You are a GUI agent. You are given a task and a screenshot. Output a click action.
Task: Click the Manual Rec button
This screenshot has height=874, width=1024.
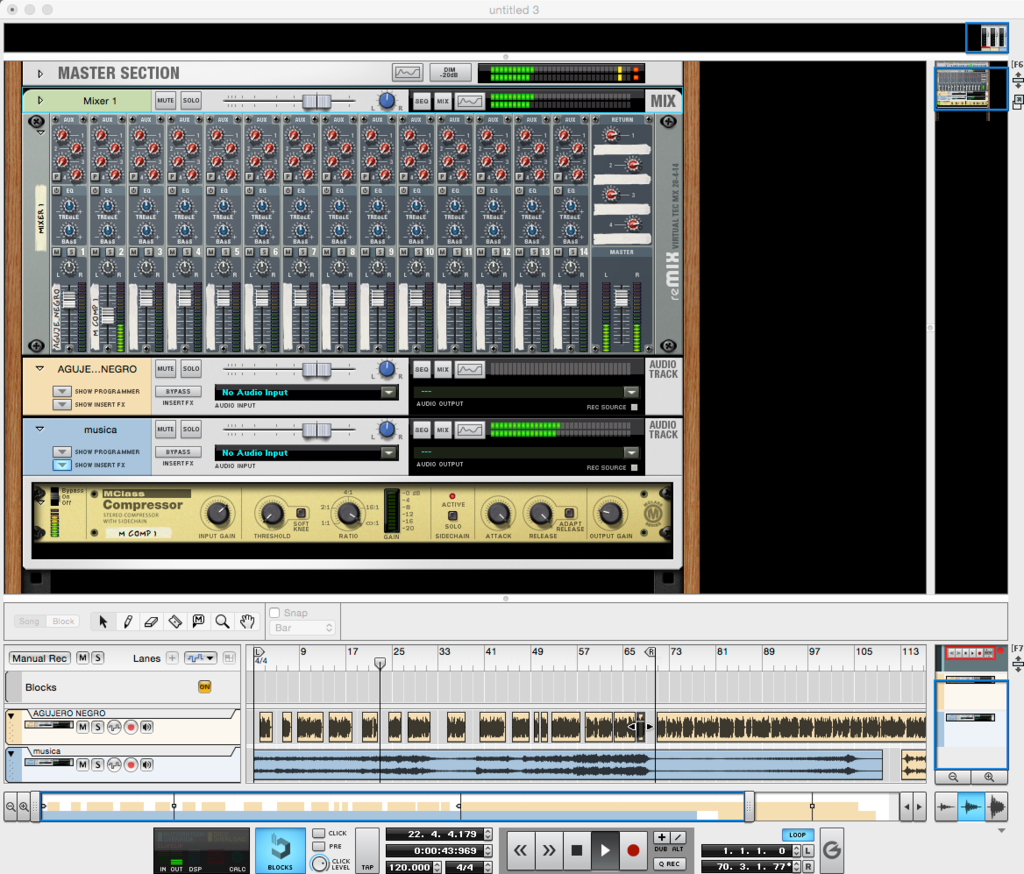pyautogui.click(x=39, y=658)
